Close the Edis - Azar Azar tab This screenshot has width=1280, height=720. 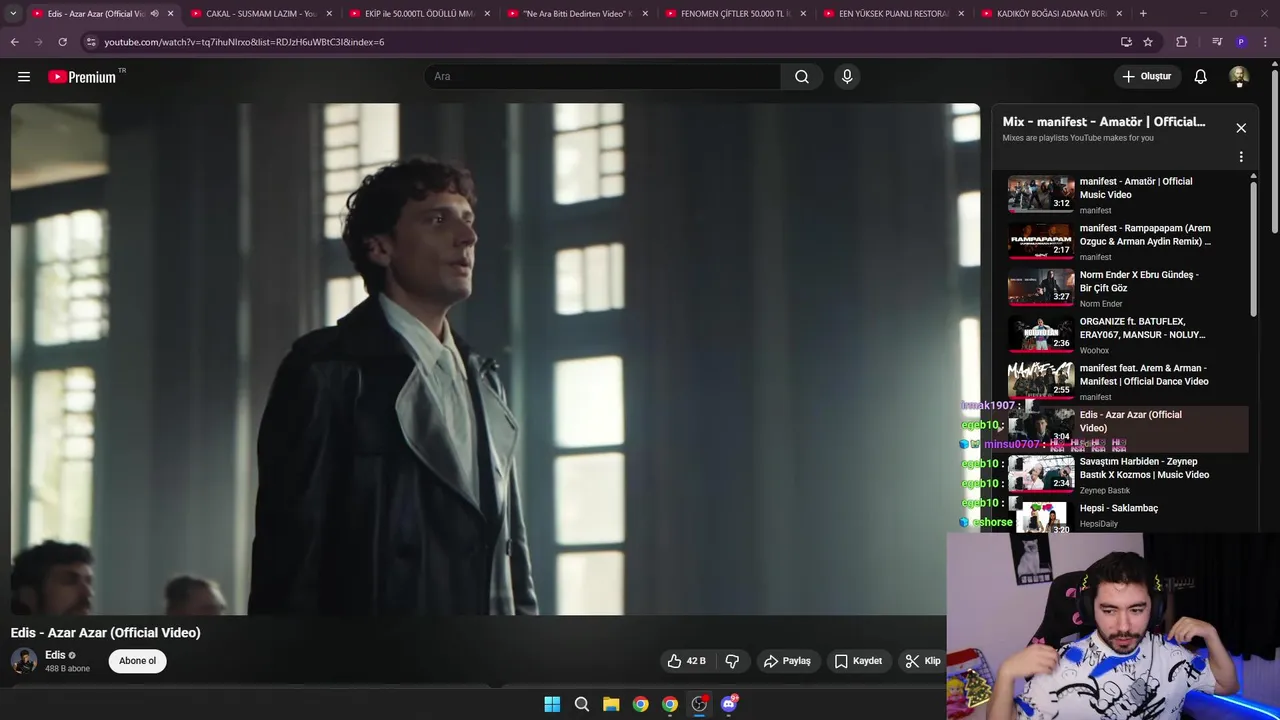click(x=170, y=14)
